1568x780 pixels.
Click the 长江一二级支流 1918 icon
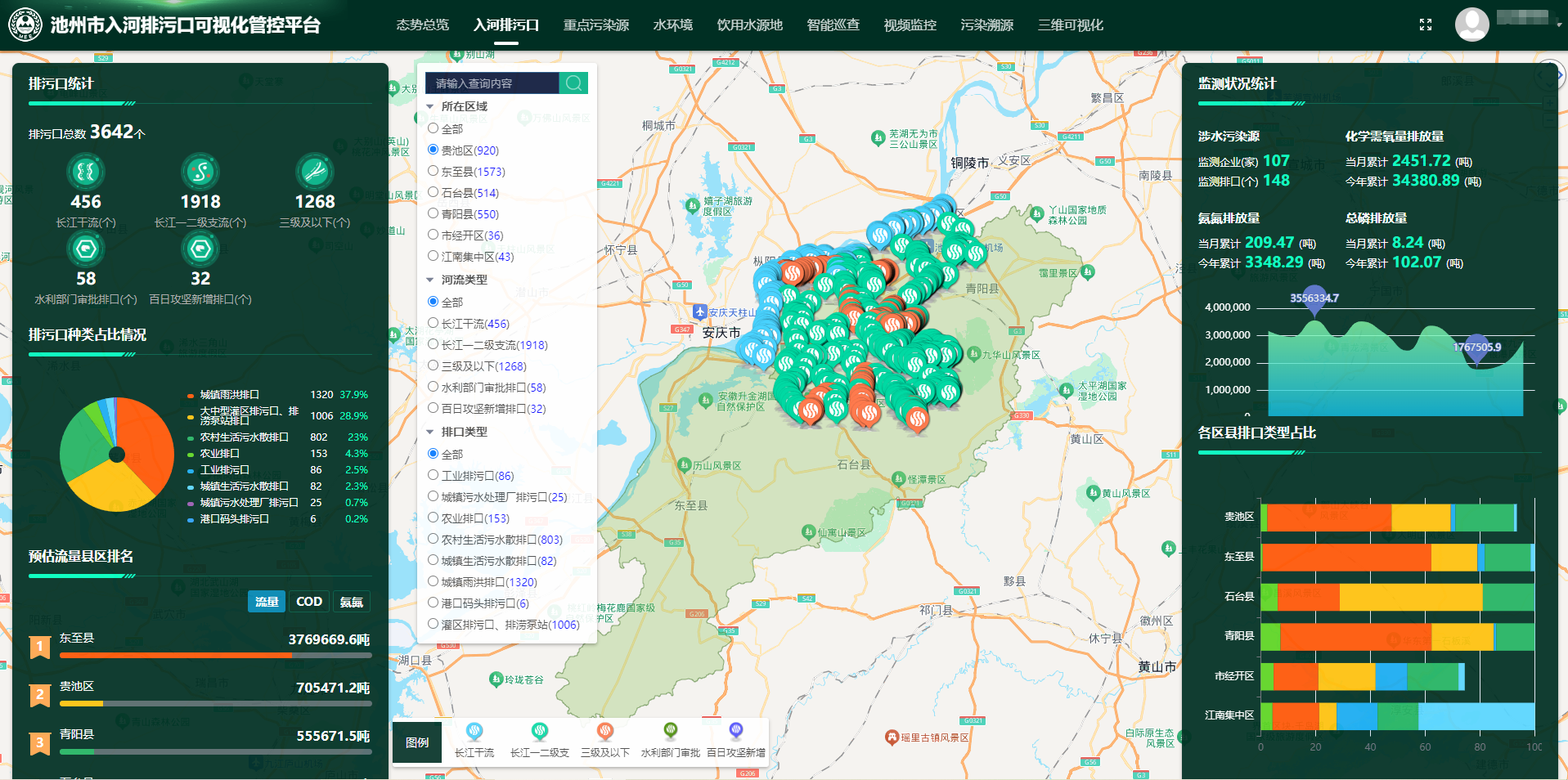[x=200, y=172]
